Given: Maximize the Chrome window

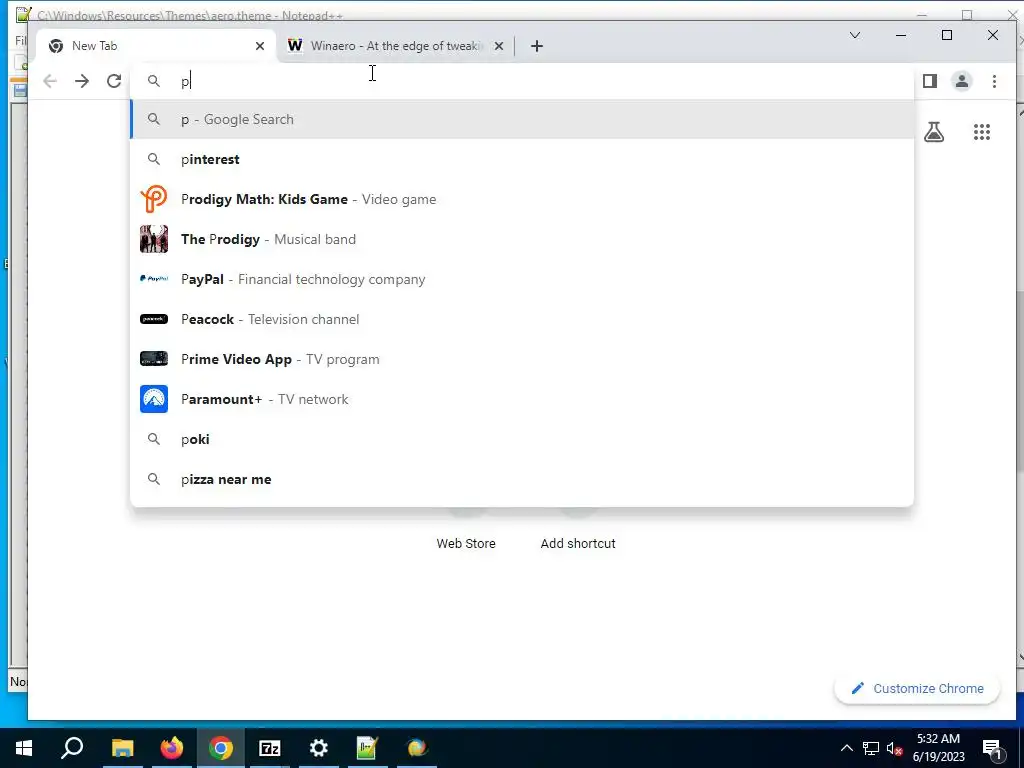Looking at the screenshot, I should coord(947,35).
